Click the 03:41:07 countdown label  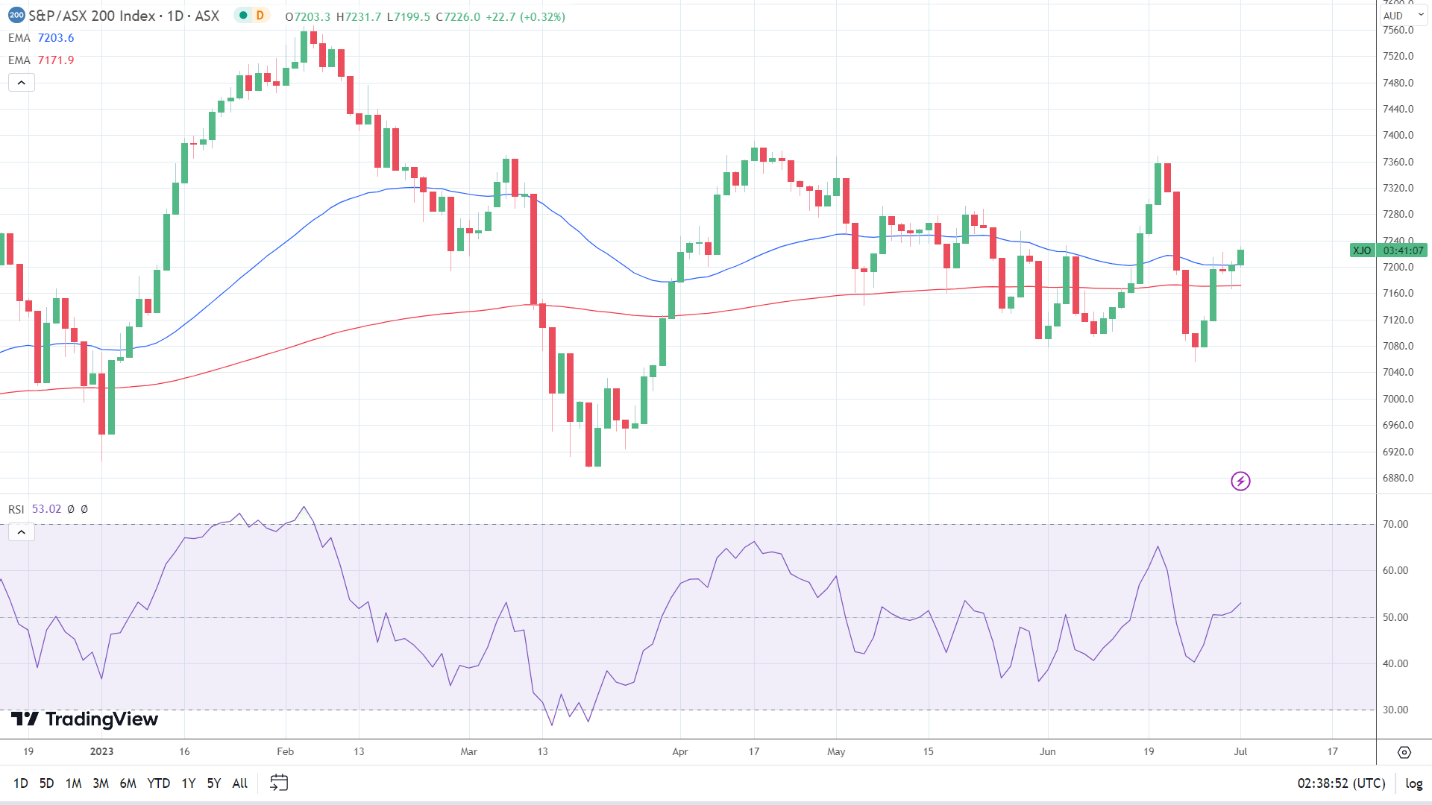1405,250
